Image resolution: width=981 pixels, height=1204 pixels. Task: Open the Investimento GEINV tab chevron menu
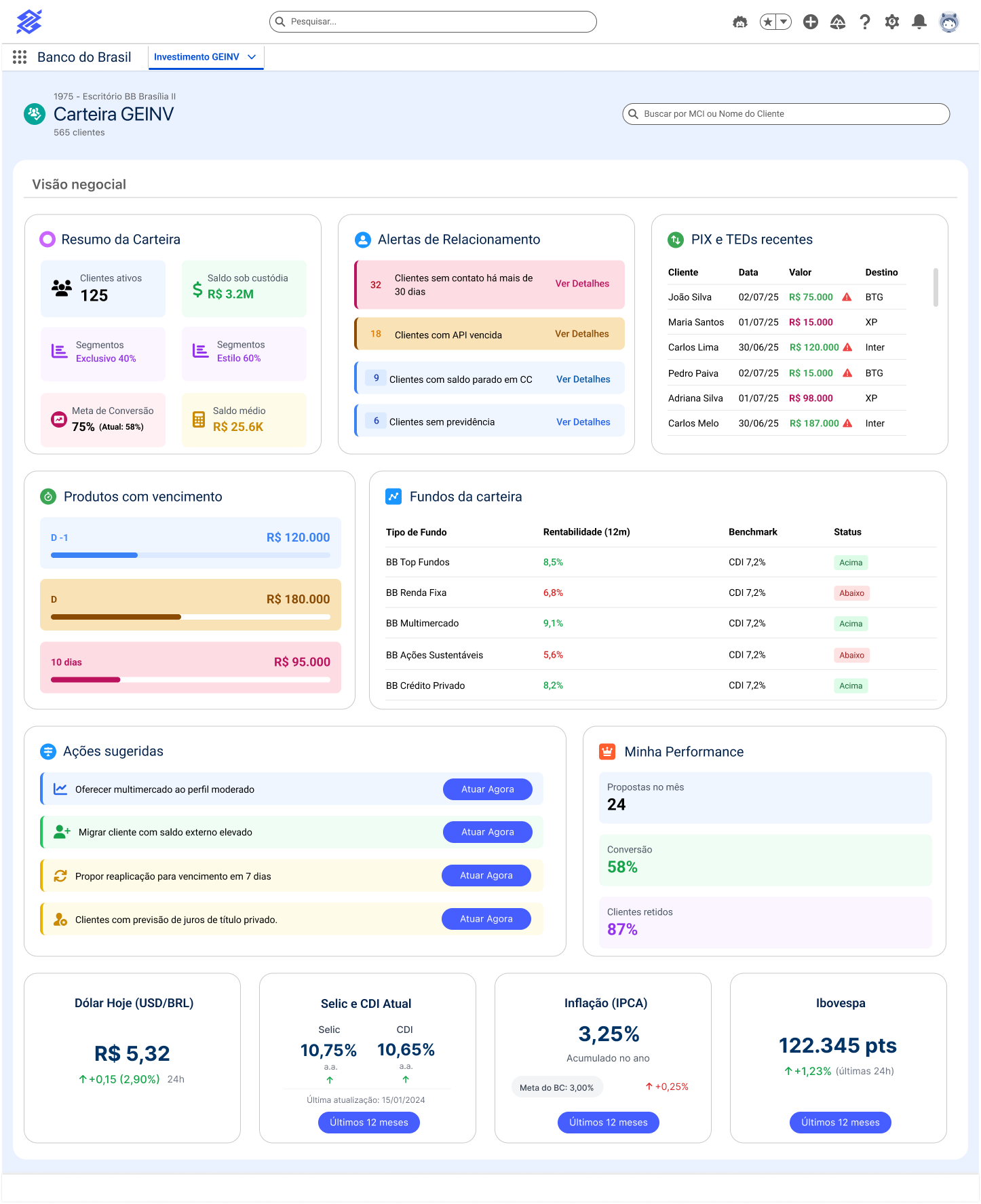coord(252,57)
